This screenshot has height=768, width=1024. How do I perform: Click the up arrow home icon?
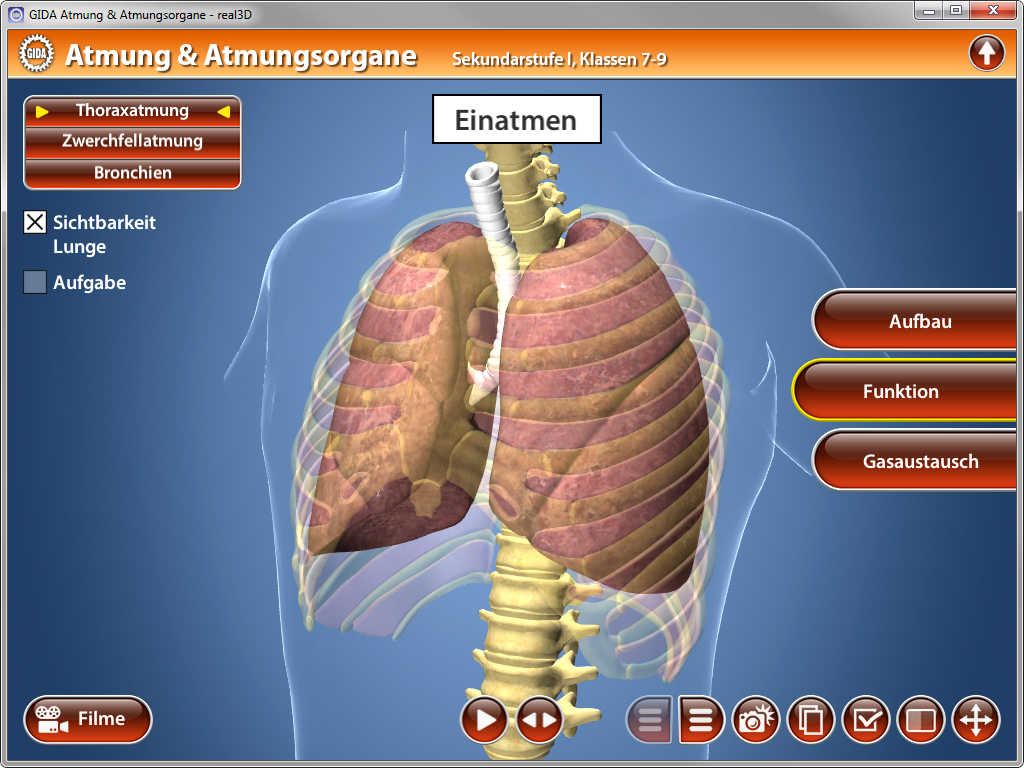(986, 53)
